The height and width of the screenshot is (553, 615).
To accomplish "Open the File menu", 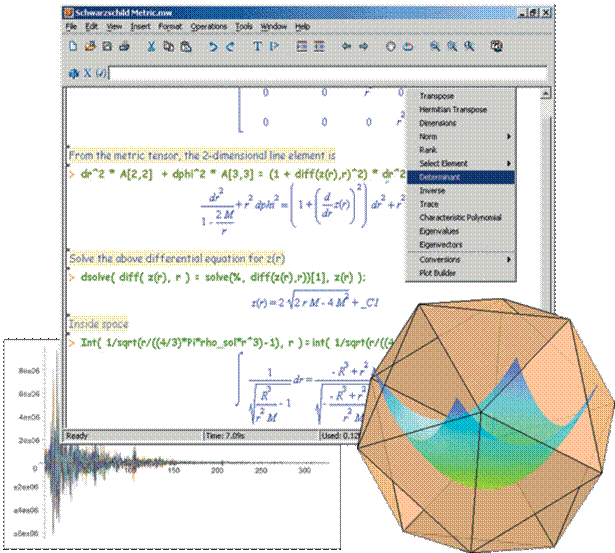I will tap(71, 26).
